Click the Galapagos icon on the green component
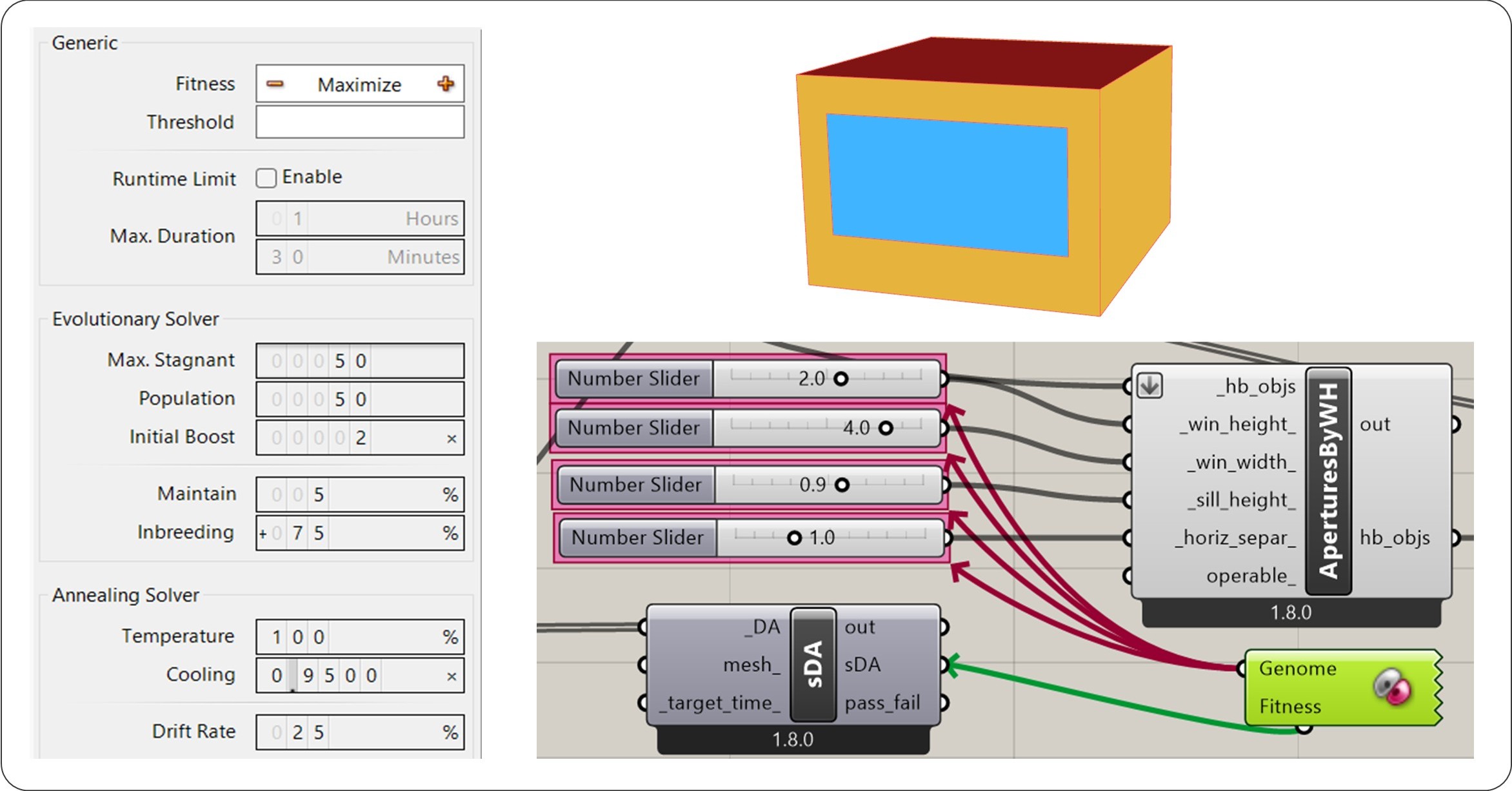The height and width of the screenshot is (791, 1512). tap(1392, 687)
